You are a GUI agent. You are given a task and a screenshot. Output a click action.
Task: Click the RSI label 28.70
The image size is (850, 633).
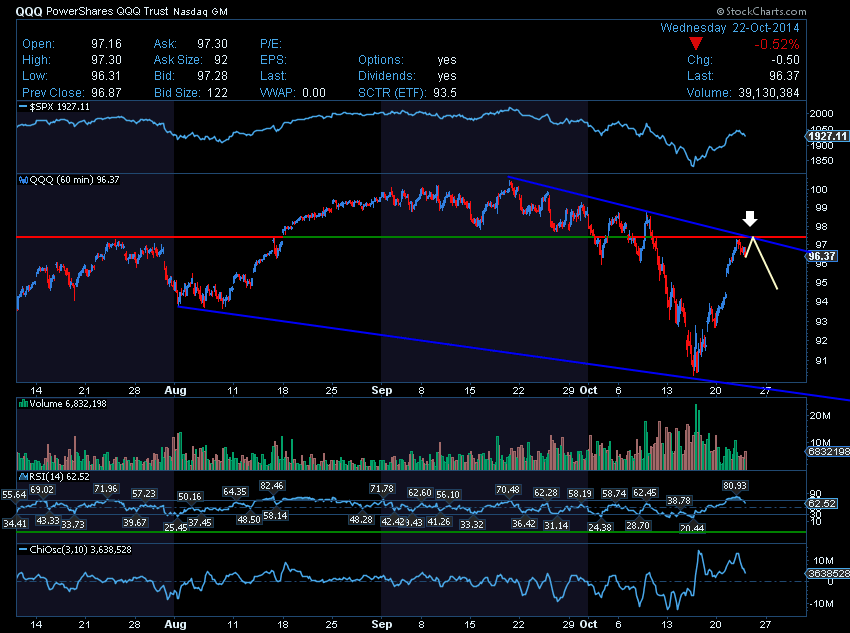click(x=638, y=525)
